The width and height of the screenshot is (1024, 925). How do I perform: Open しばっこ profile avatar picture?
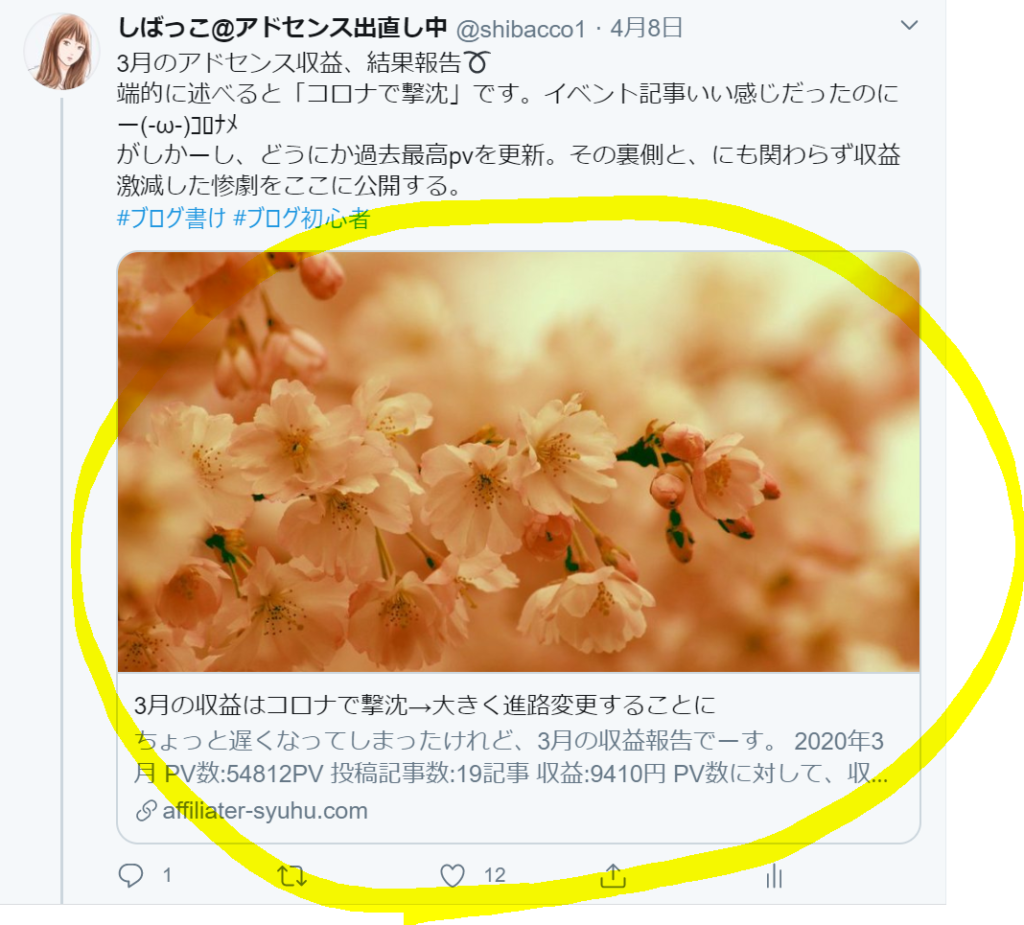(x=62, y=51)
